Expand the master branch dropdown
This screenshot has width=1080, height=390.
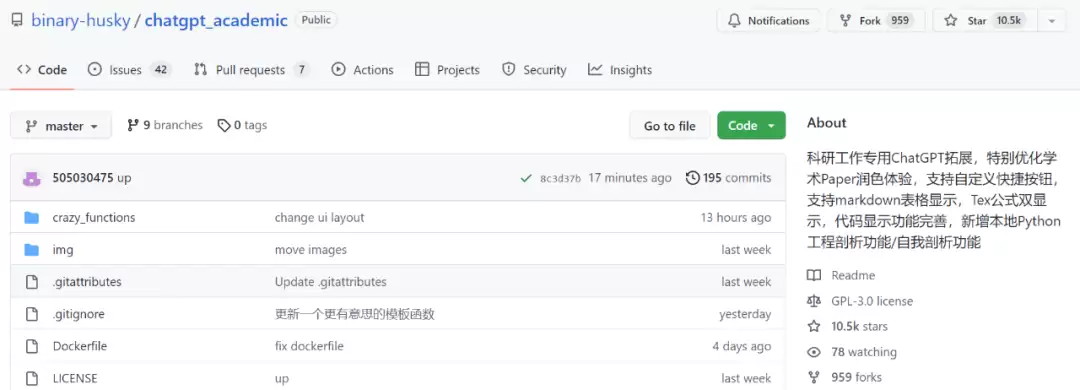coord(61,126)
